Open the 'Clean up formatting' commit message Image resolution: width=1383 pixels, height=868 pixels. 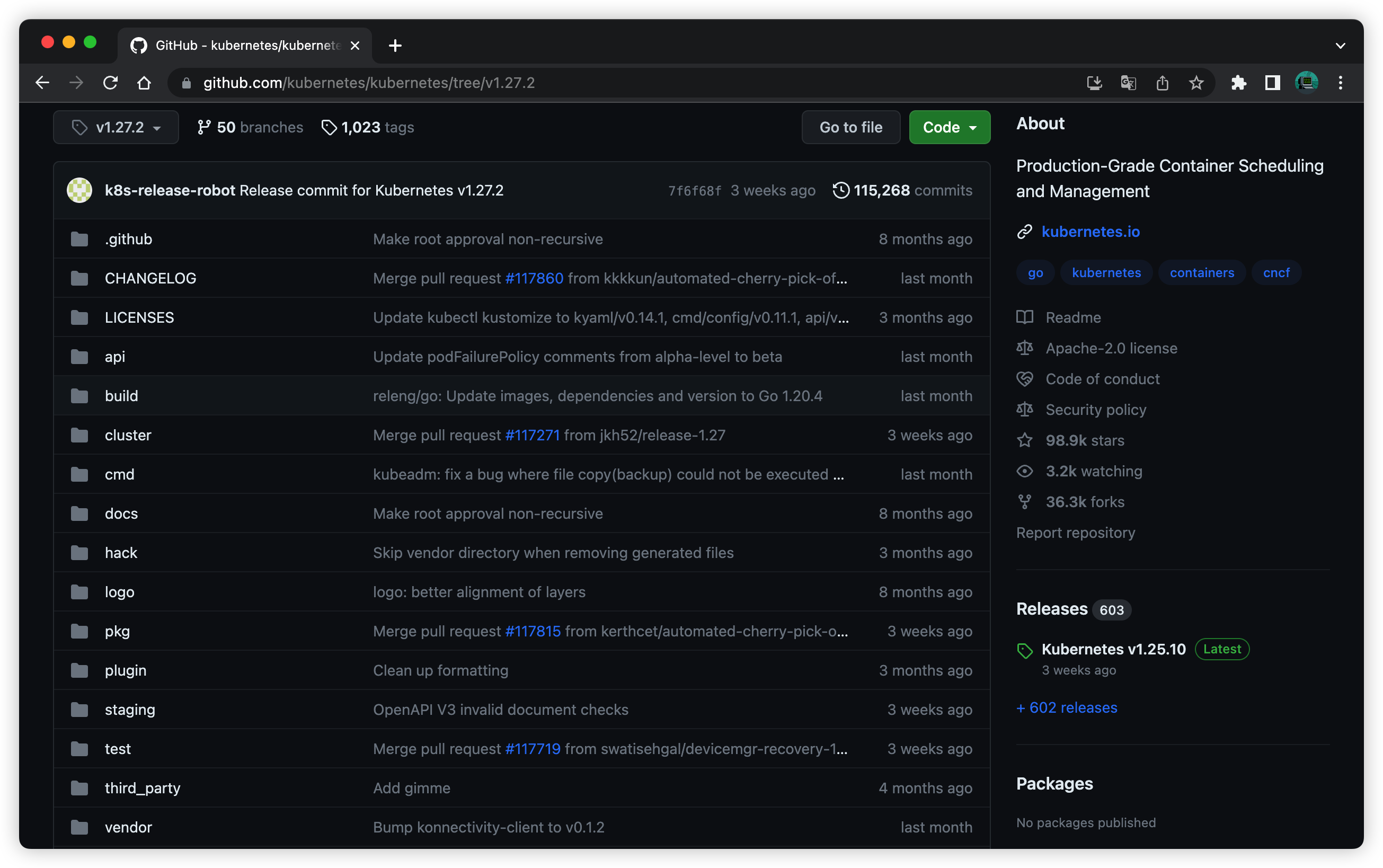(440, 670)
